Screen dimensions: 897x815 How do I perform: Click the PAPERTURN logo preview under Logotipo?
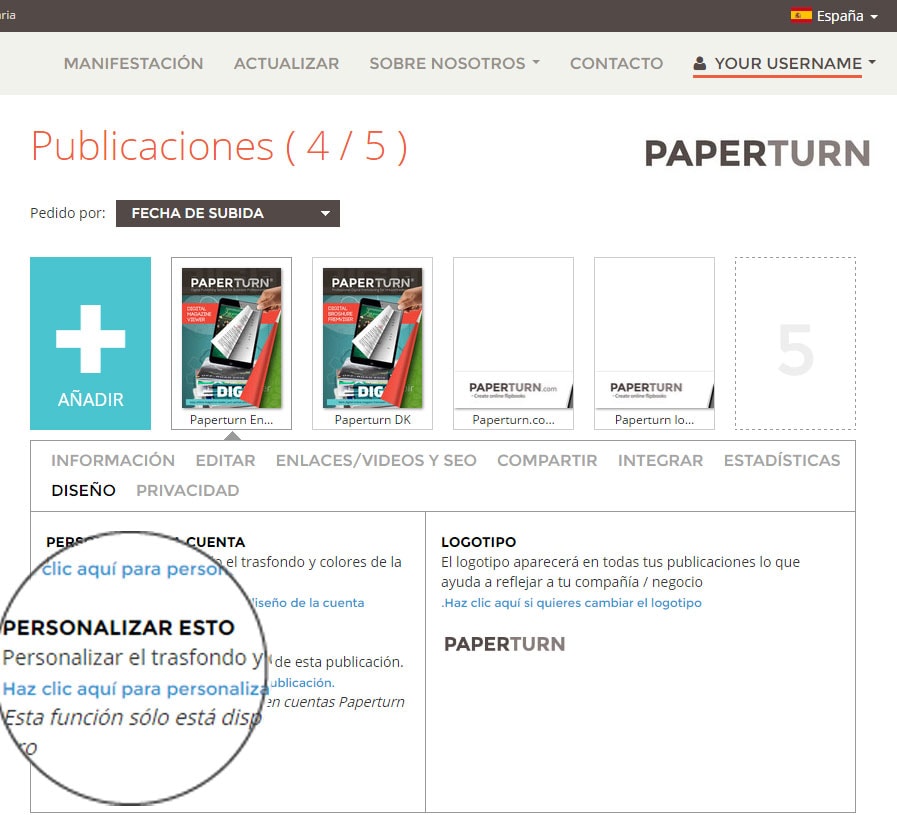pyautogui.click(x=505, y=644)
